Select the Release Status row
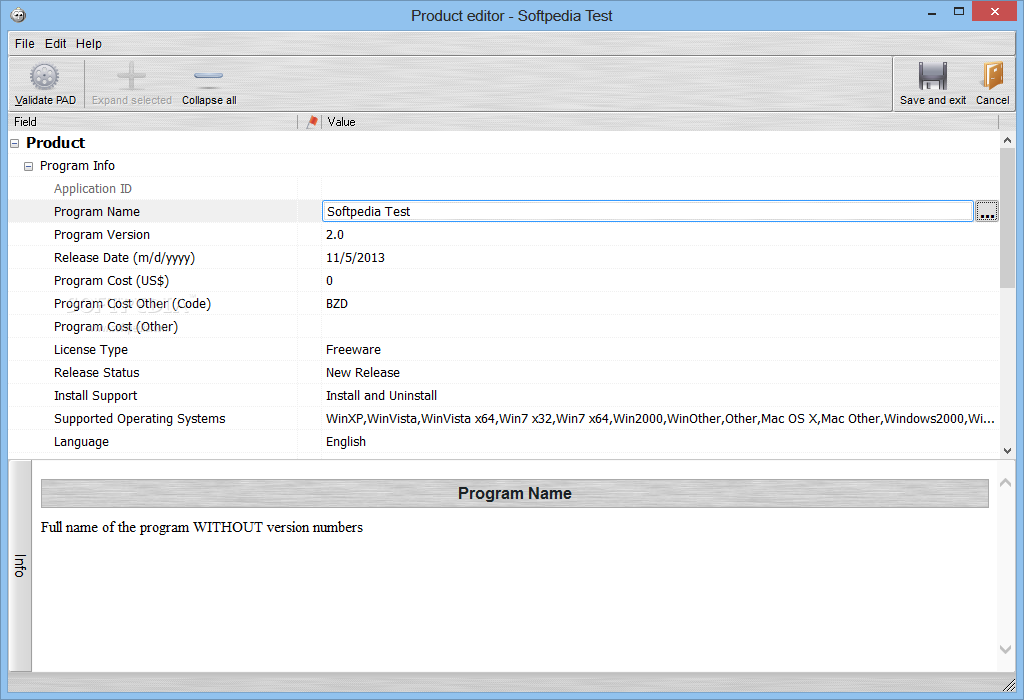1024x700 pixels. tap(504, 373)
